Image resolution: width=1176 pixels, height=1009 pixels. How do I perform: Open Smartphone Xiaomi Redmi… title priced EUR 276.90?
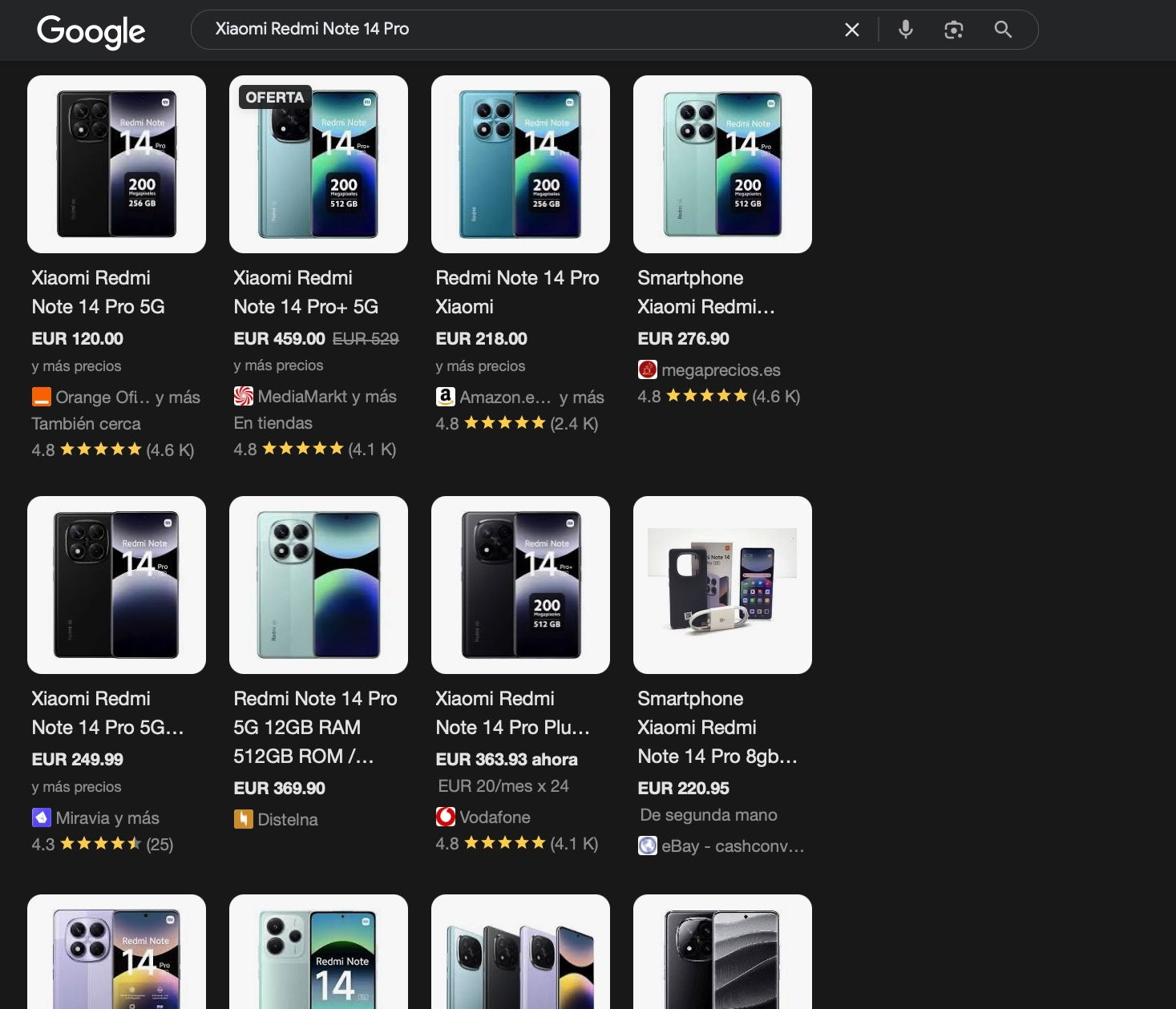[x=706, y=293]
